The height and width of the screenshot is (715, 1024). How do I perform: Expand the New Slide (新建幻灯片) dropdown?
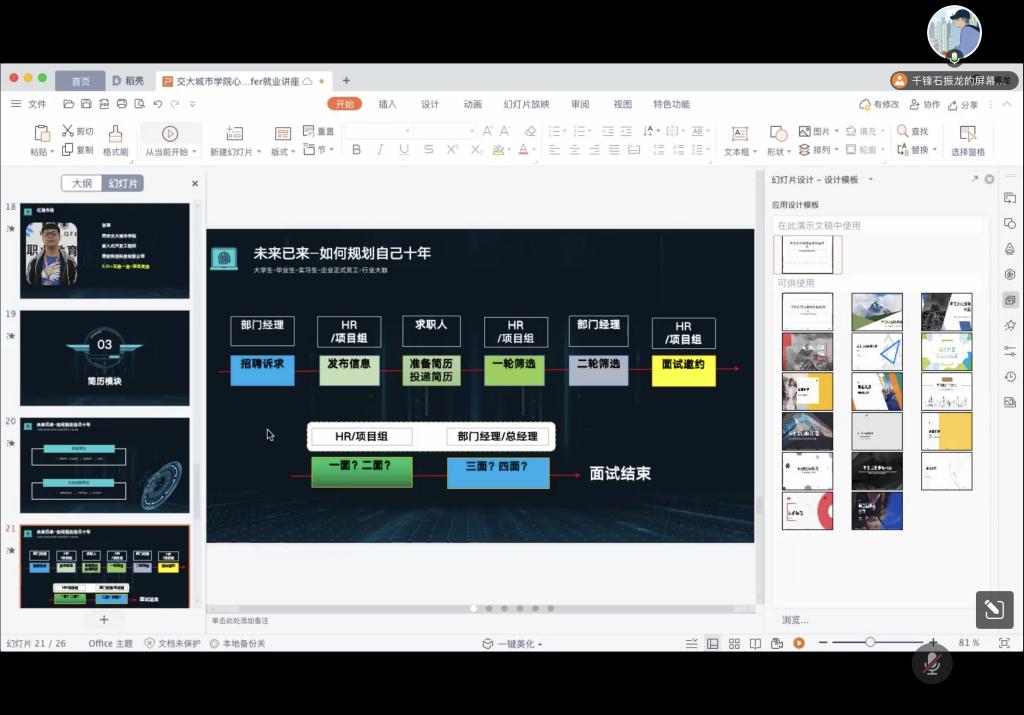pos(259,152)
